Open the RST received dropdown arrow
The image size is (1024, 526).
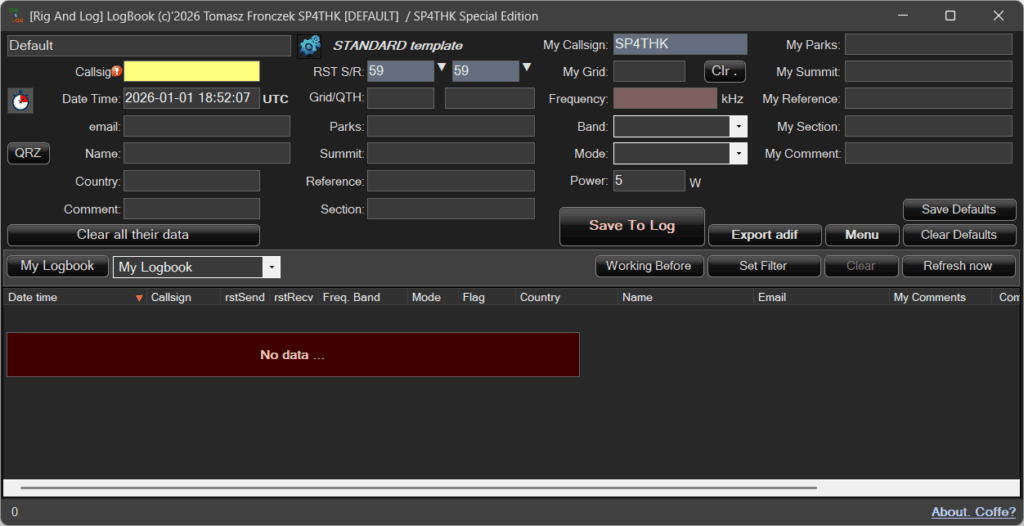[526, 68]
